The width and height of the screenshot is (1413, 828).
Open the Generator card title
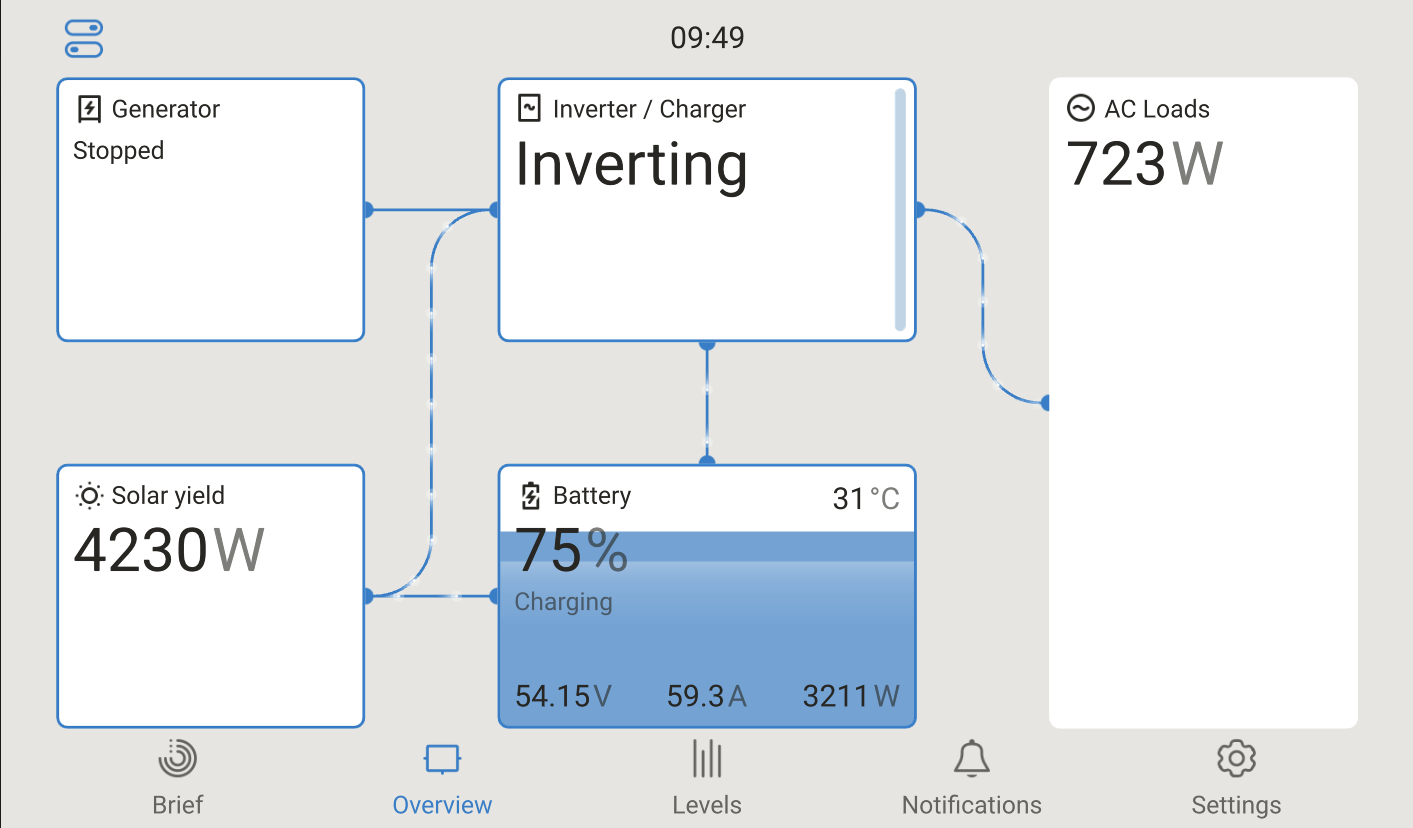click(x=166, y=109)
